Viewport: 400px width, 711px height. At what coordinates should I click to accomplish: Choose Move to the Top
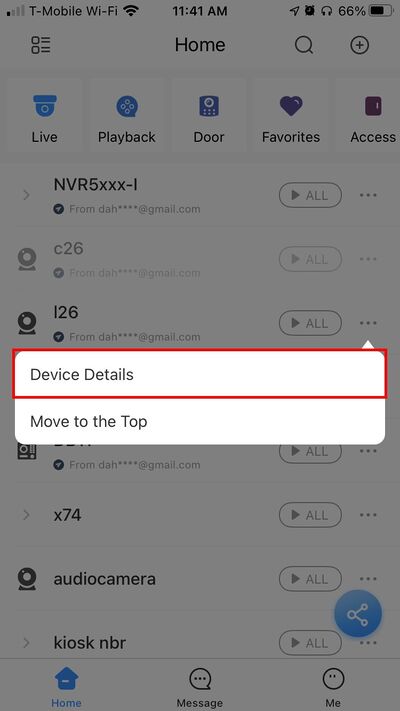(200, 422)
